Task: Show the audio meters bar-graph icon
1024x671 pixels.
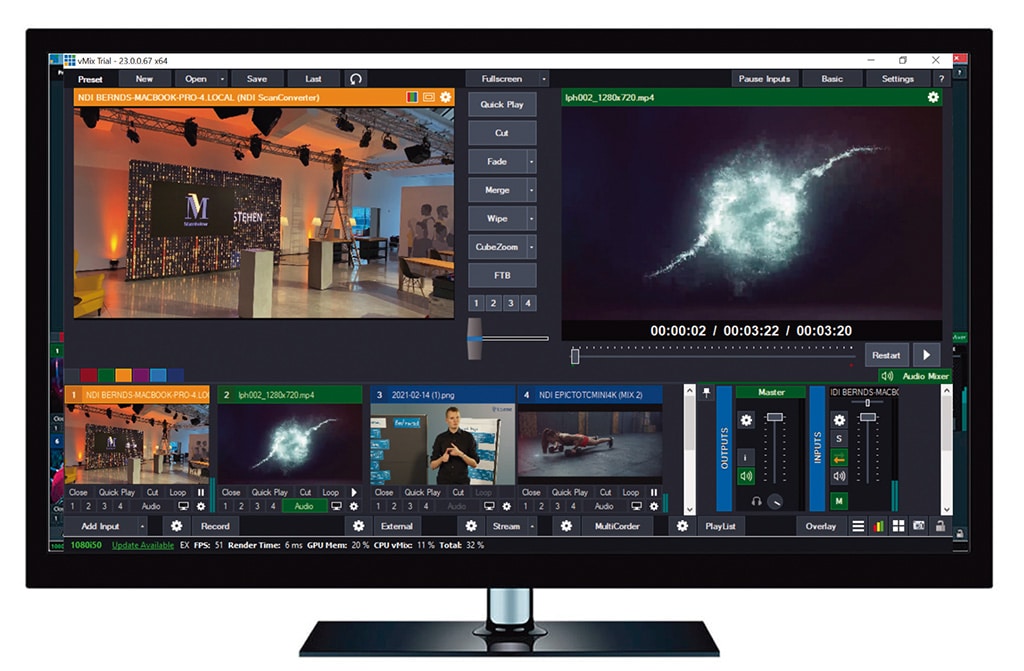Action: pyautogui.click(x=879, y=526)
